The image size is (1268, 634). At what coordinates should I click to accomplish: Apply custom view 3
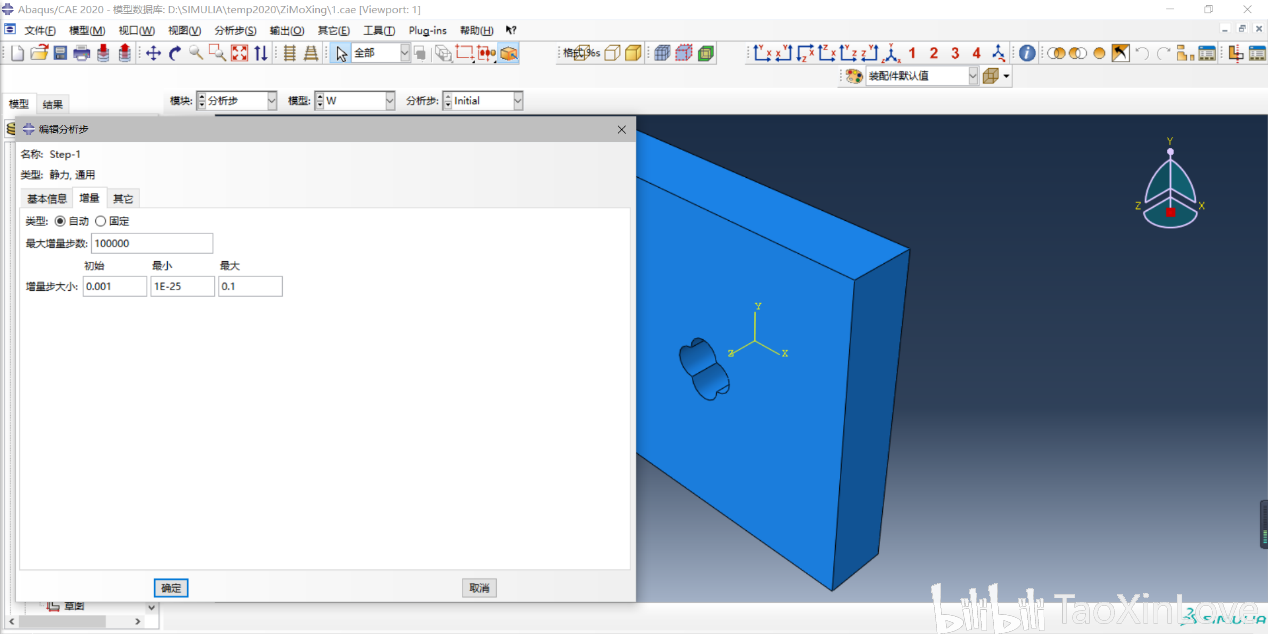pyautogui.click(x=955, y=53)
